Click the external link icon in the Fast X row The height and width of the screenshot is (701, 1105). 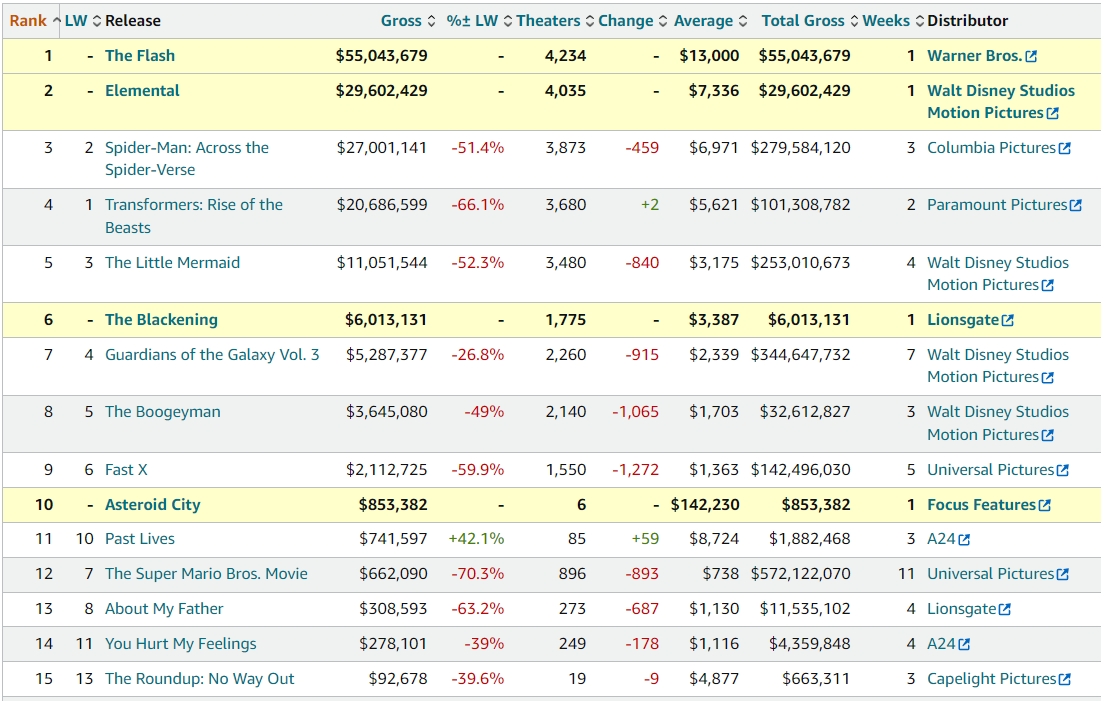pos(1063,471)
